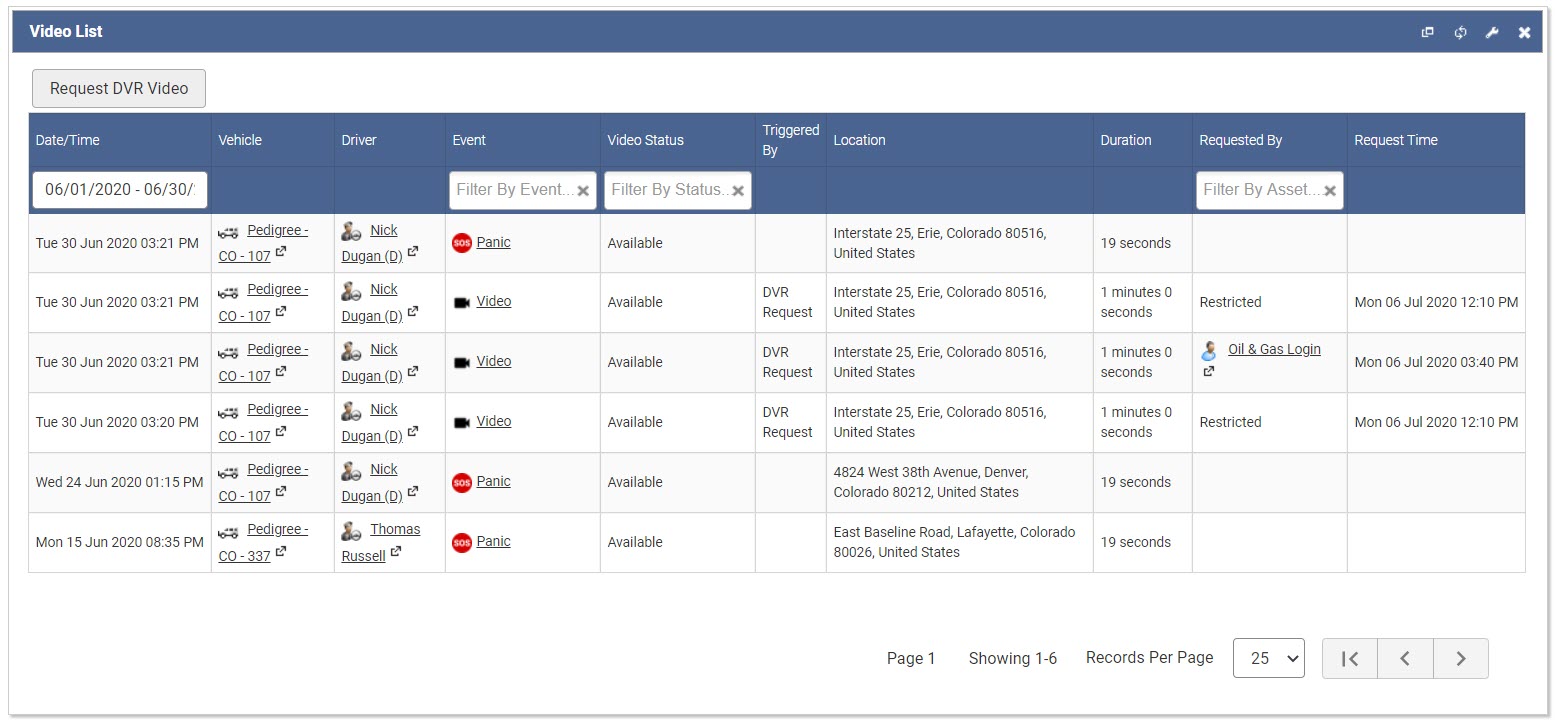Open the Pedigree - CO - 337 vehicle link
Screen dimensions: 1557x720
263,542
